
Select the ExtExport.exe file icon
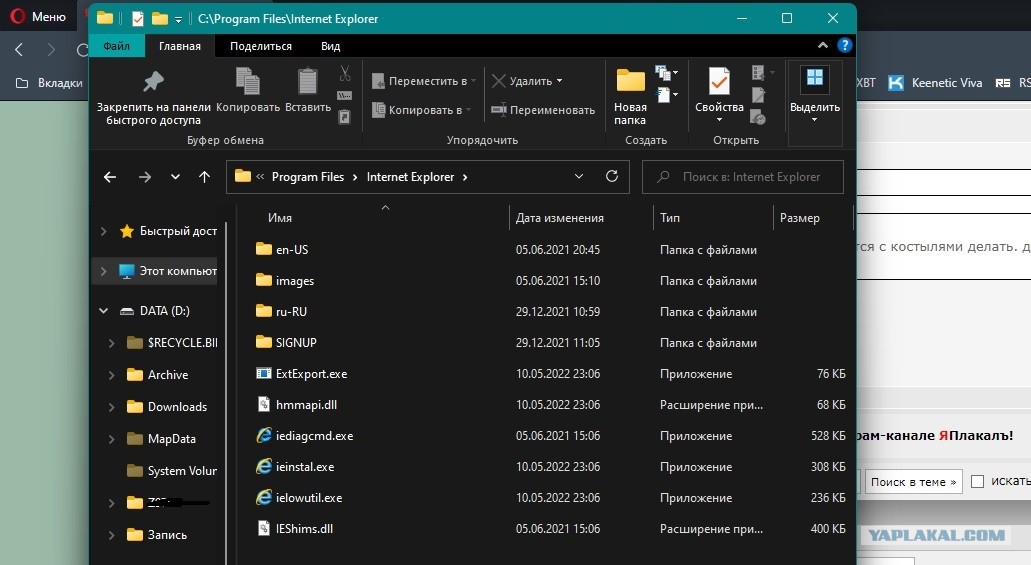tap(264, 374)
